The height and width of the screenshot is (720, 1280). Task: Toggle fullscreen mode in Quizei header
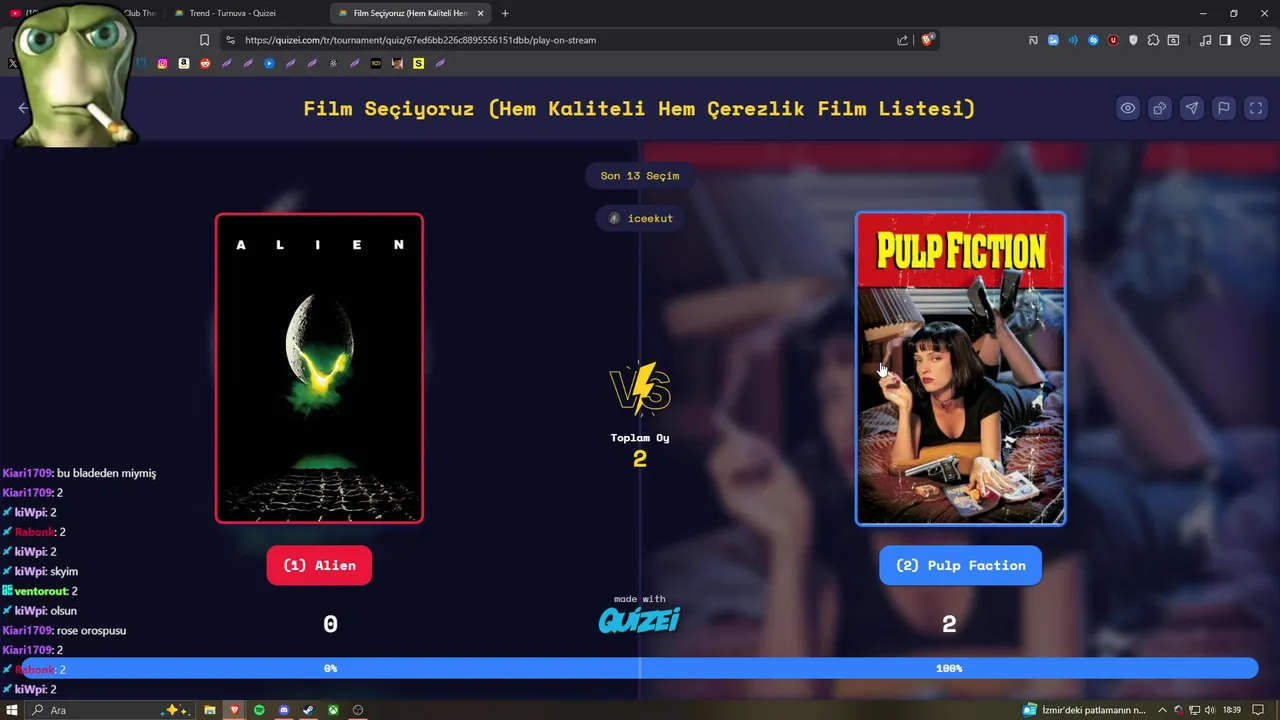[x=1256, y=108]
